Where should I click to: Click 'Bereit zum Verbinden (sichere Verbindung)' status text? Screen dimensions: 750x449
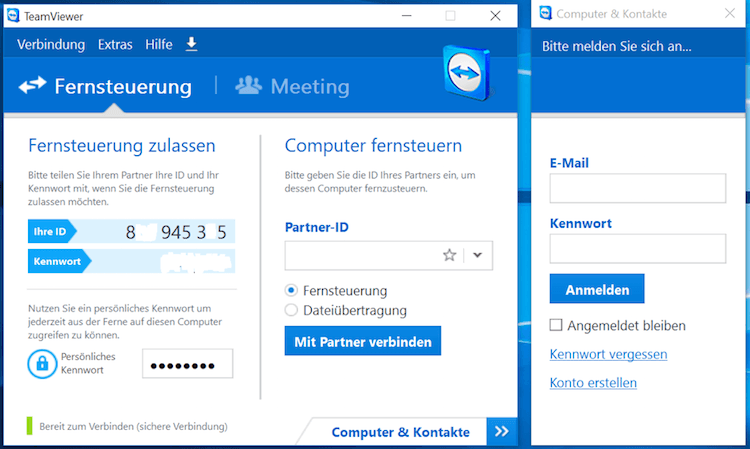click(133, 426)
